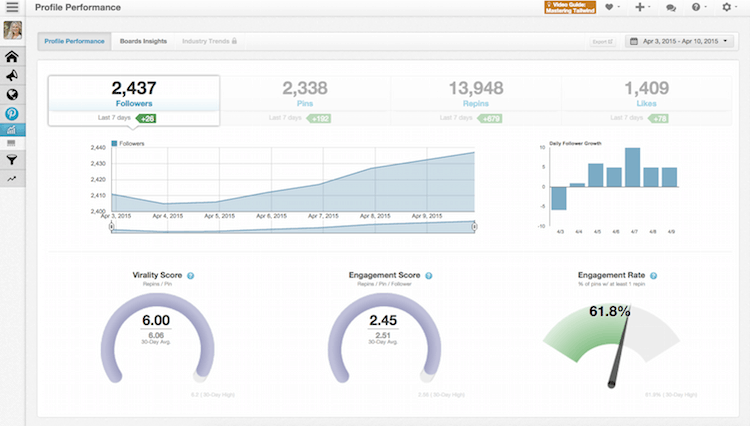
Task: Toggle the Followers legend swatch
Action: pyautogui.click(x=114, y=143)
